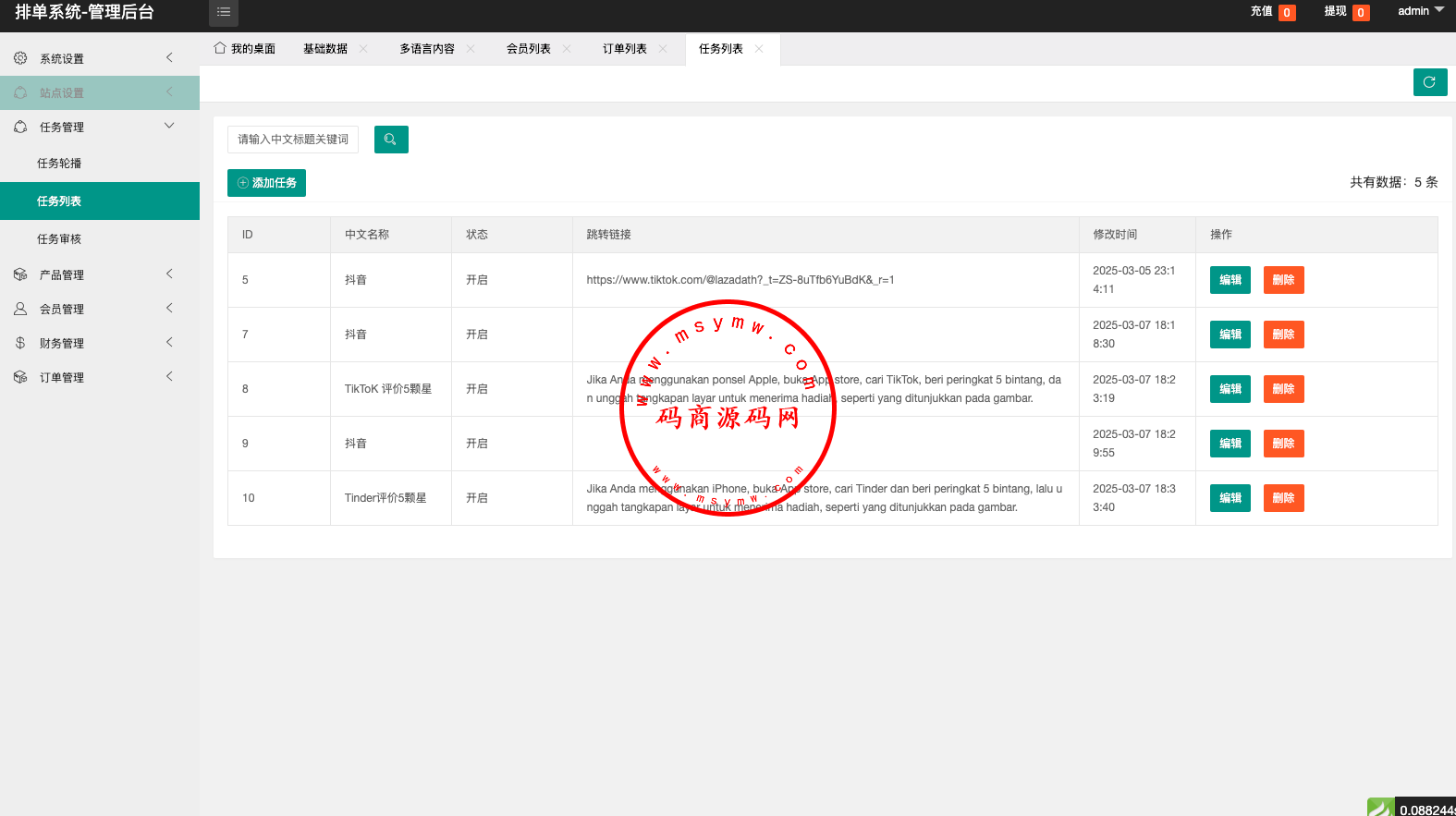Click the green refresh icon button
The height and width of the screenshot is (816, 1456).
tap(1430, 82)
